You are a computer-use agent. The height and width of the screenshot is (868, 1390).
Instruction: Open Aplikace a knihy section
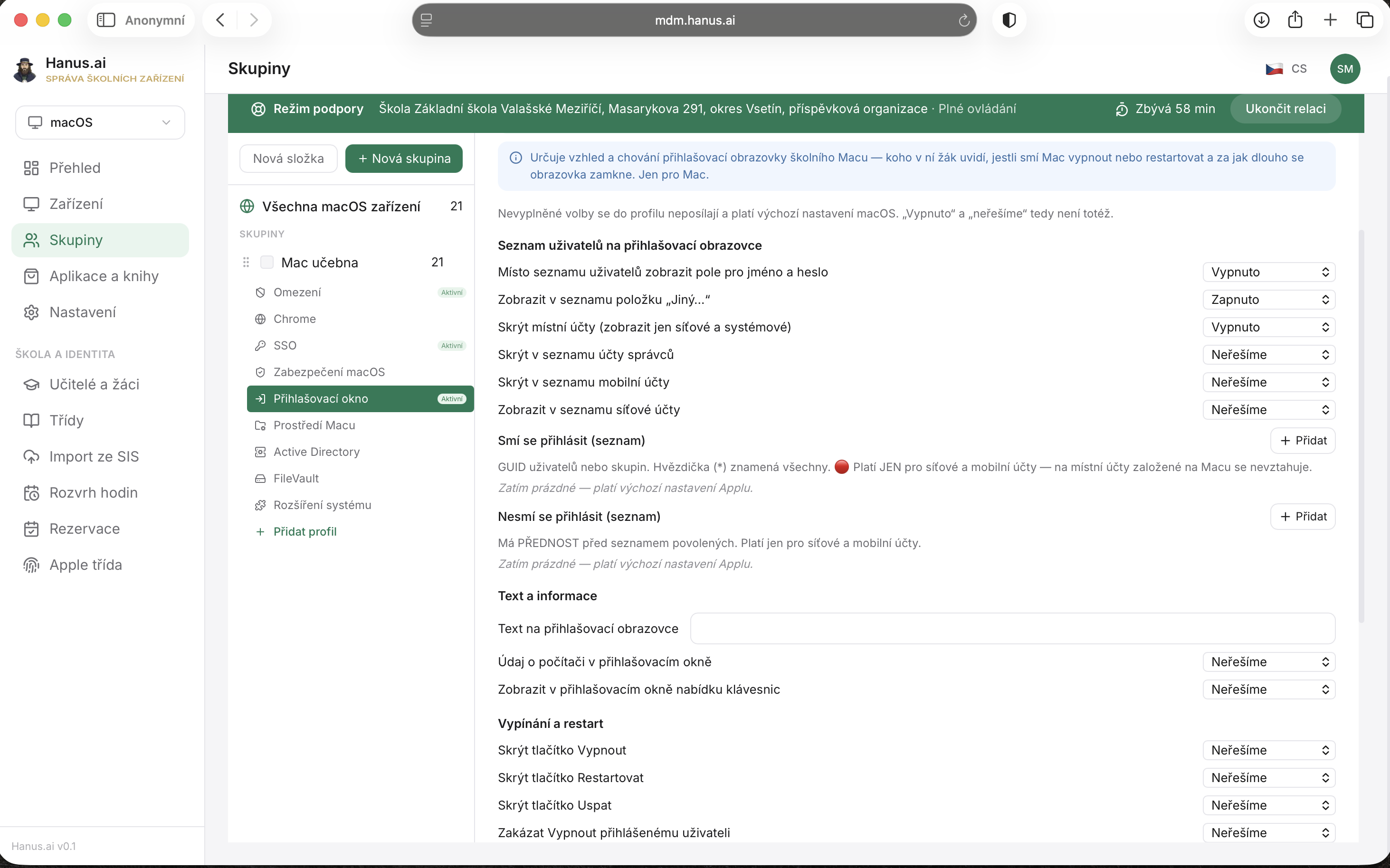(100, 276)
